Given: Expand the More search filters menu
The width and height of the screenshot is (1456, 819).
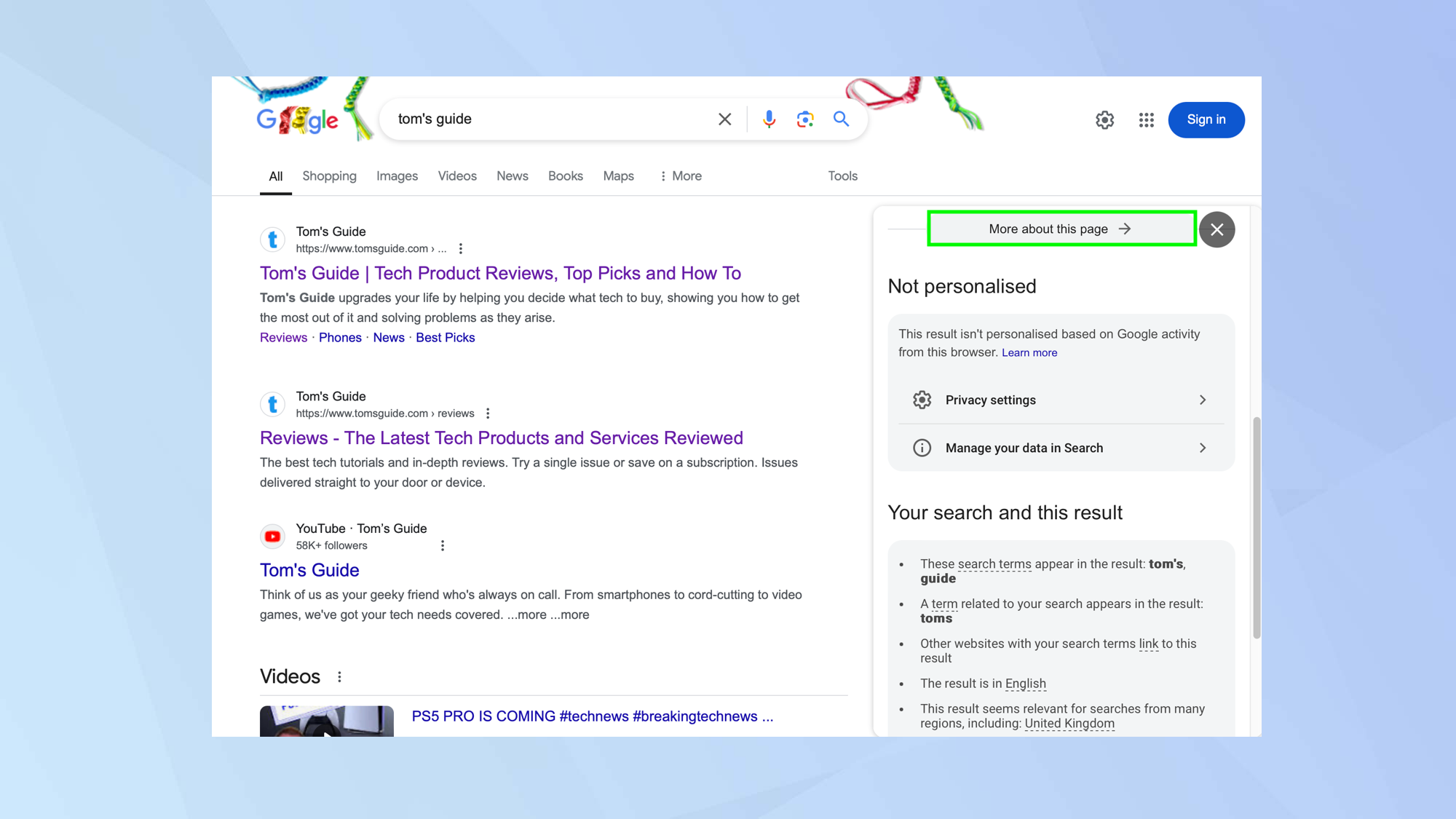Looking at the screenshot, I should [681, 176].
